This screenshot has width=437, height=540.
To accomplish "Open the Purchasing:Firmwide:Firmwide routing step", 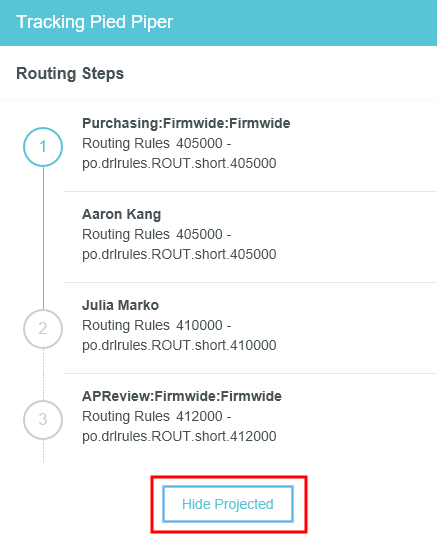I will point(186,123).
